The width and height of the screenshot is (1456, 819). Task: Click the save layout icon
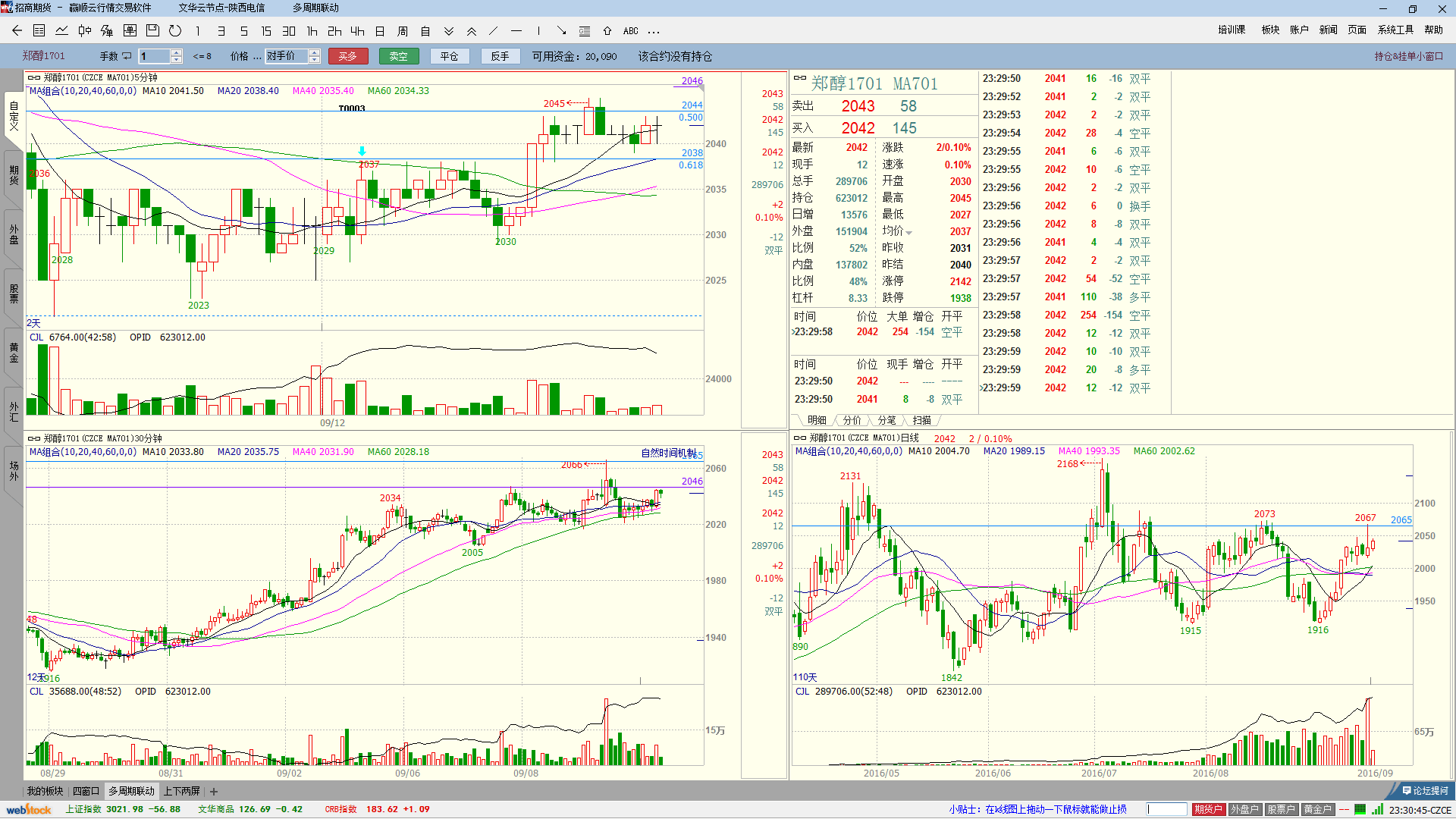[152, 31]
